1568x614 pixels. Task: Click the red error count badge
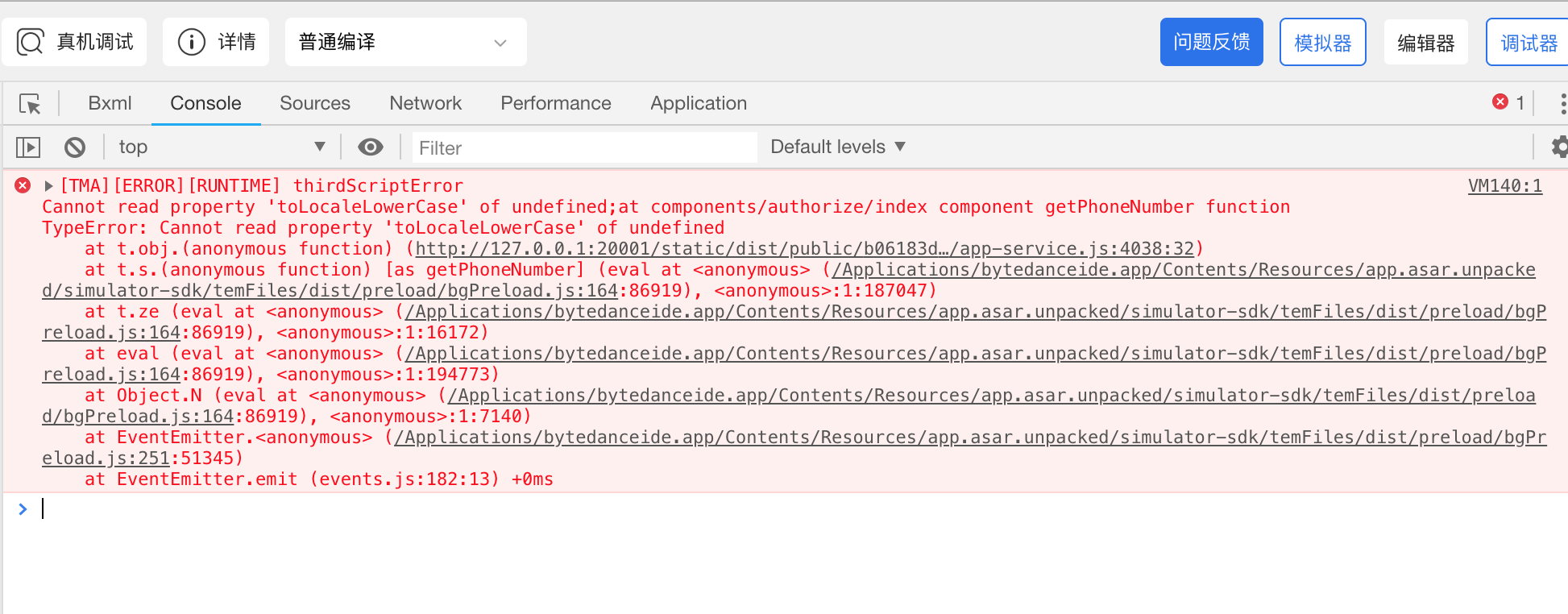click(1508, 102)
